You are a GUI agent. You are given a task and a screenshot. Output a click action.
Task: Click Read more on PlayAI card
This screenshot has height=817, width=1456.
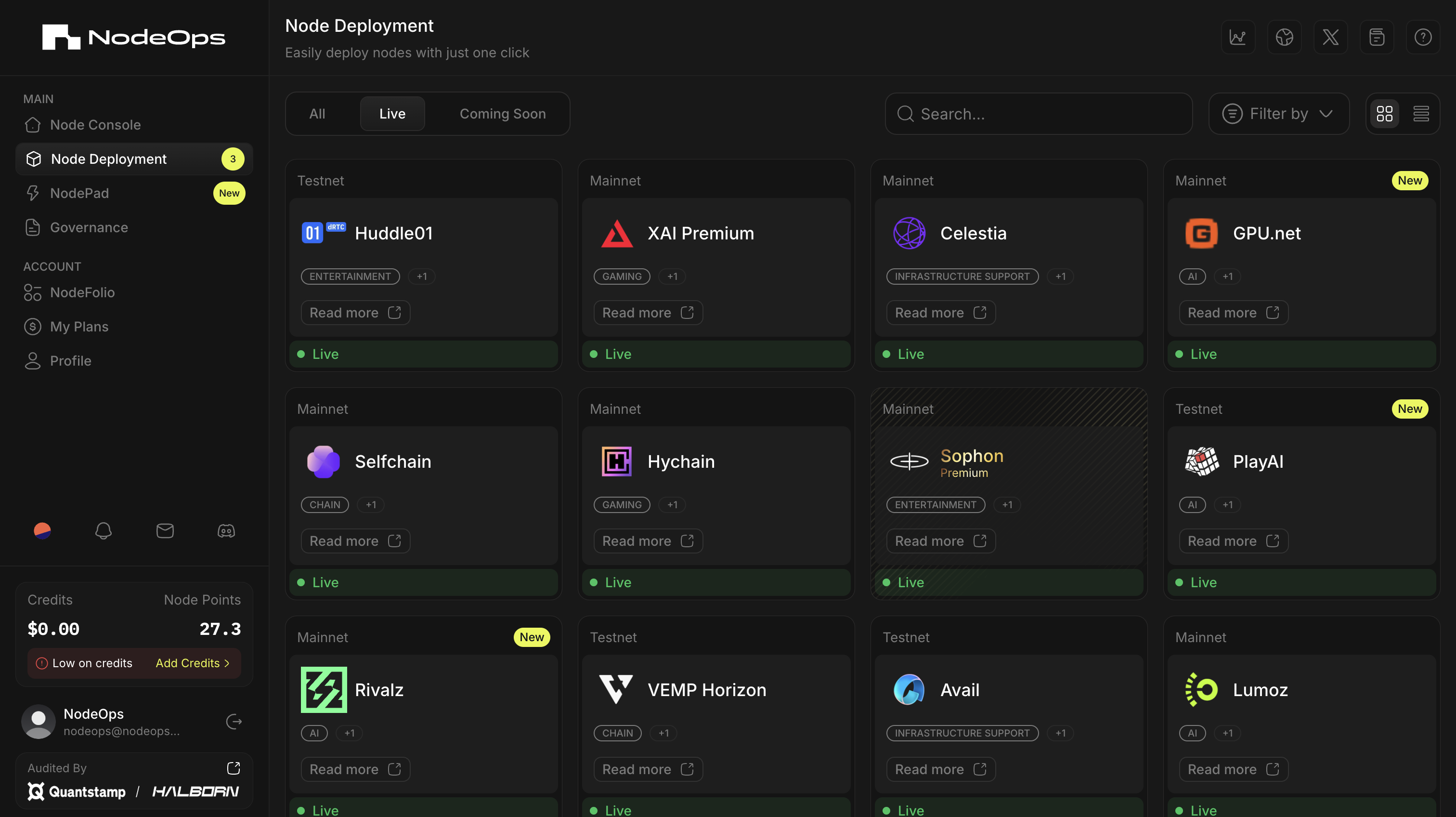click(1234, 541)
